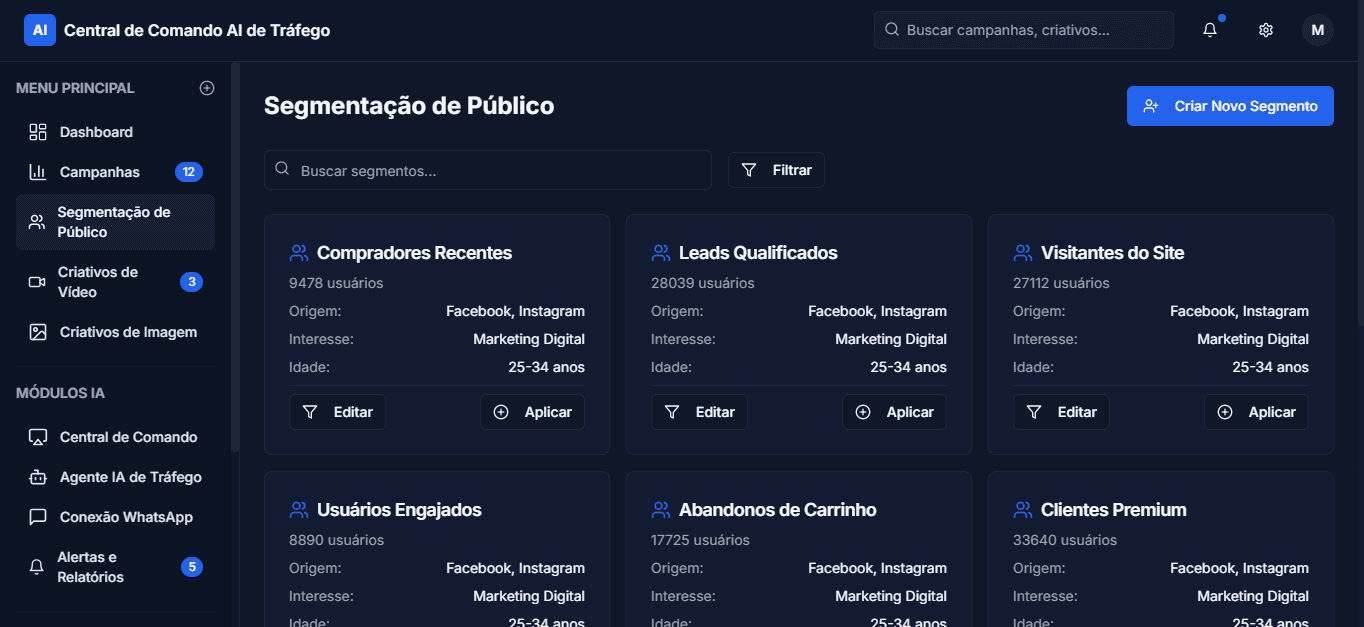Open Conexão WhatsApp module
This screenshot has height=627, width=1364.
pos(115,517)
